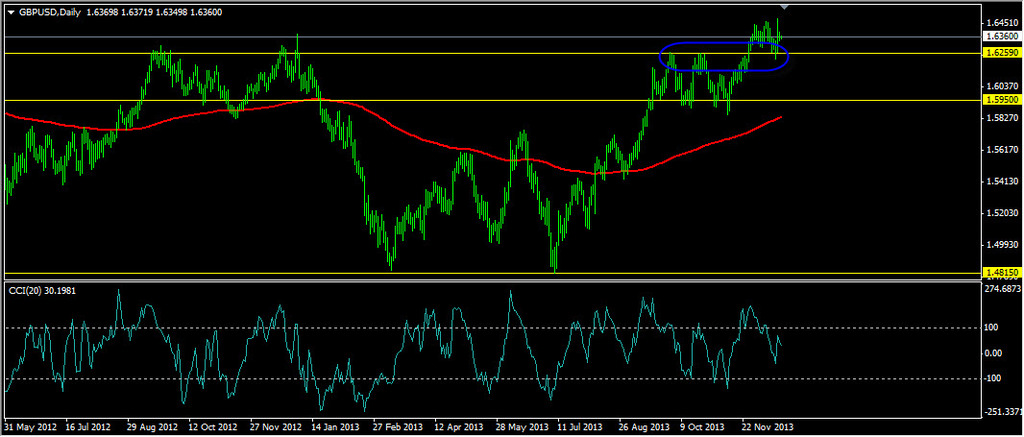Select the yellow price label 1.48150
The width and height of the screenshot is (1024, 437).
click(1002, 273)
